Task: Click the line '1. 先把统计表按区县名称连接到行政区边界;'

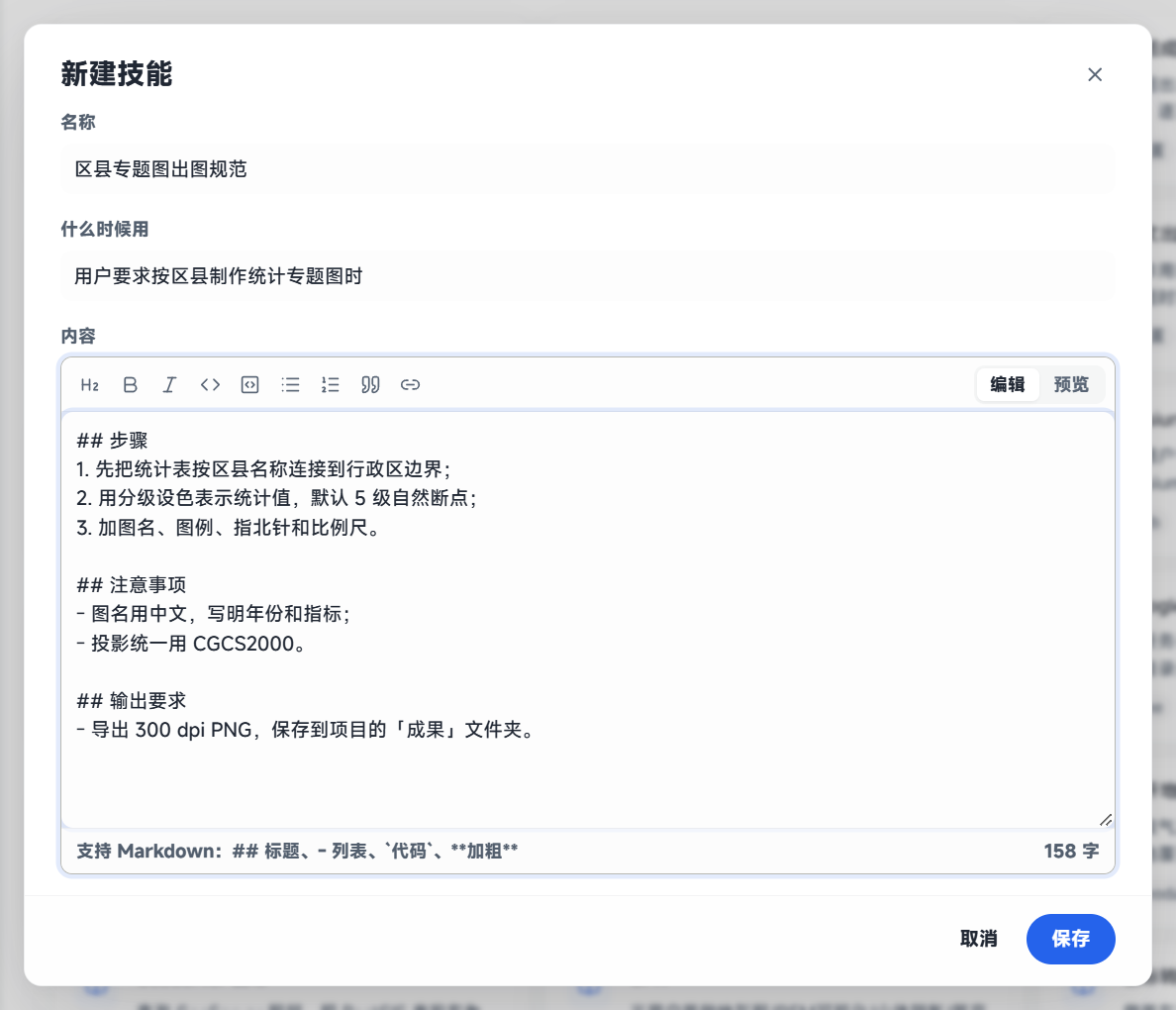Action: 263,469
